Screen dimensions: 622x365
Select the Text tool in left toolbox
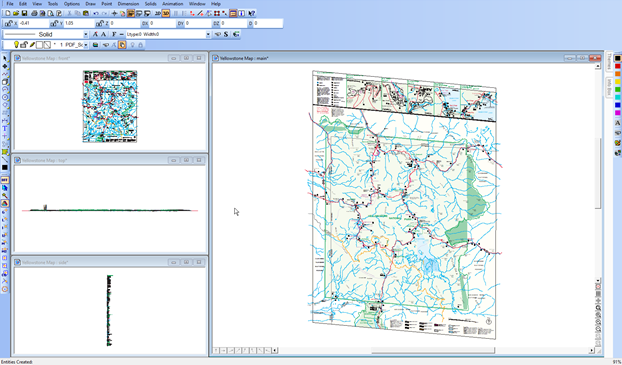click(x=5, y=129)
